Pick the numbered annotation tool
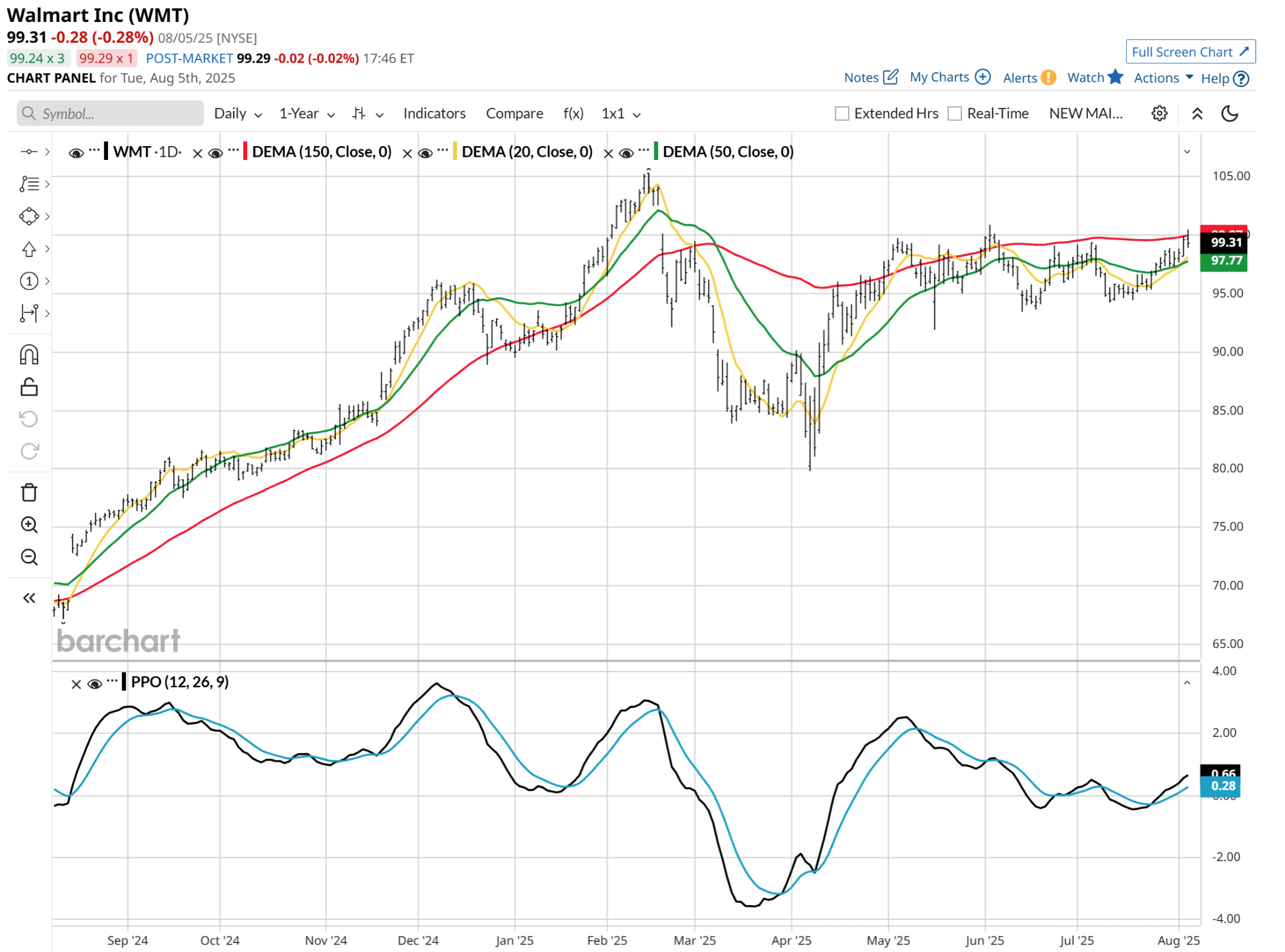Screen dimensions: 1285x952 pos(29,281)
